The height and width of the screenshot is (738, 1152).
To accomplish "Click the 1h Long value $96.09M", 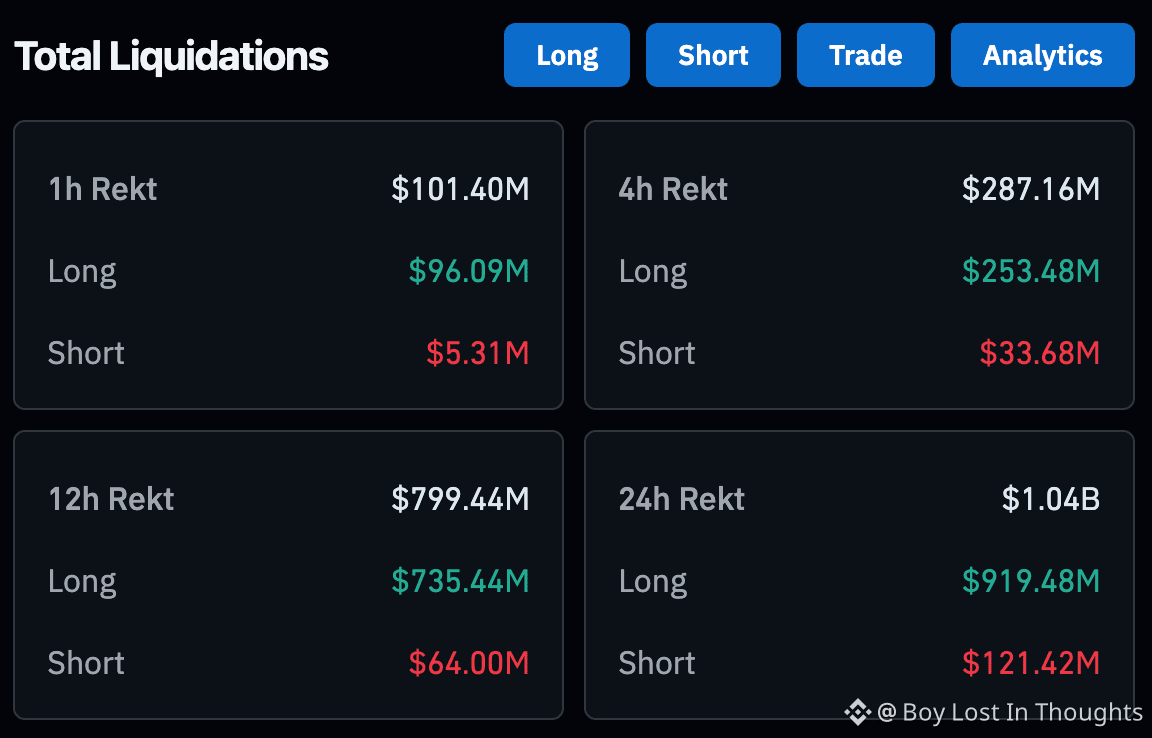I will click(469, 271).
